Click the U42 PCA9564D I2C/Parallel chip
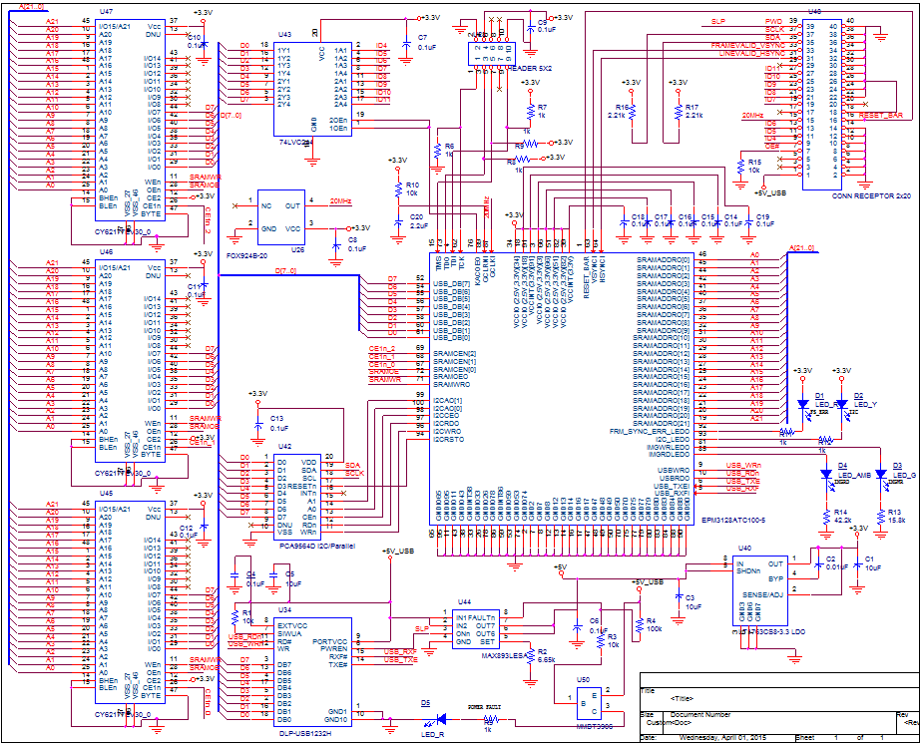The height and width of the screenshot is (744, 920). [x=297, y=498]
